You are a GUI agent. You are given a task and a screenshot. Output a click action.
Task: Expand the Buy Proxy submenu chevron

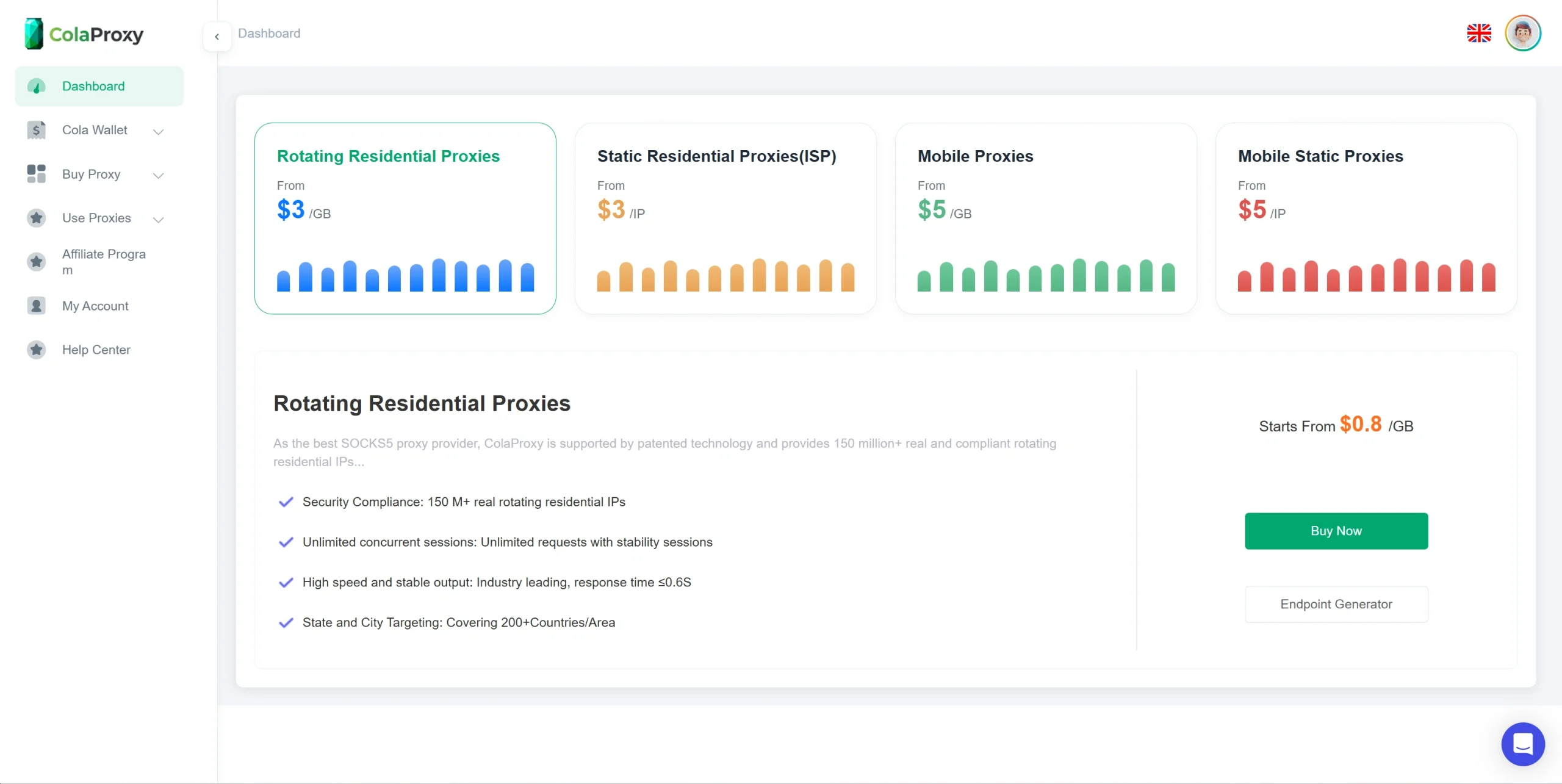click(159, 175)
